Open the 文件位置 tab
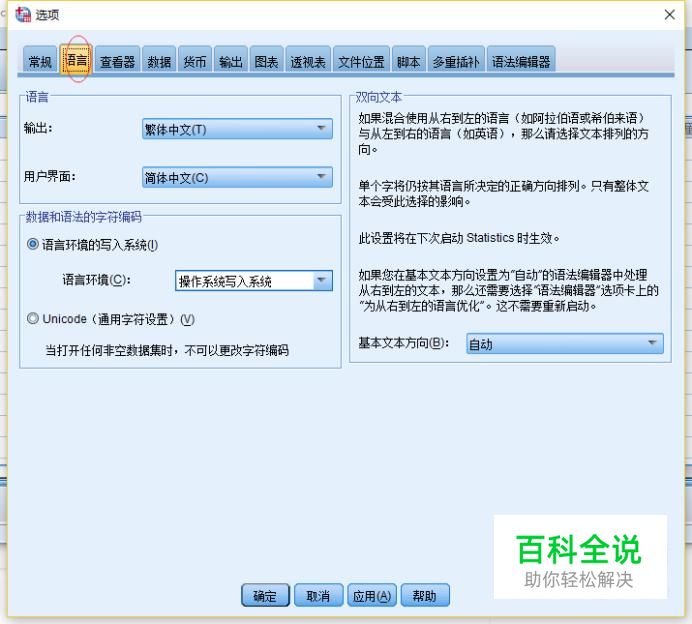Image resolution: width=692 pixels, height=624 pixels. (x=361, y=61)
